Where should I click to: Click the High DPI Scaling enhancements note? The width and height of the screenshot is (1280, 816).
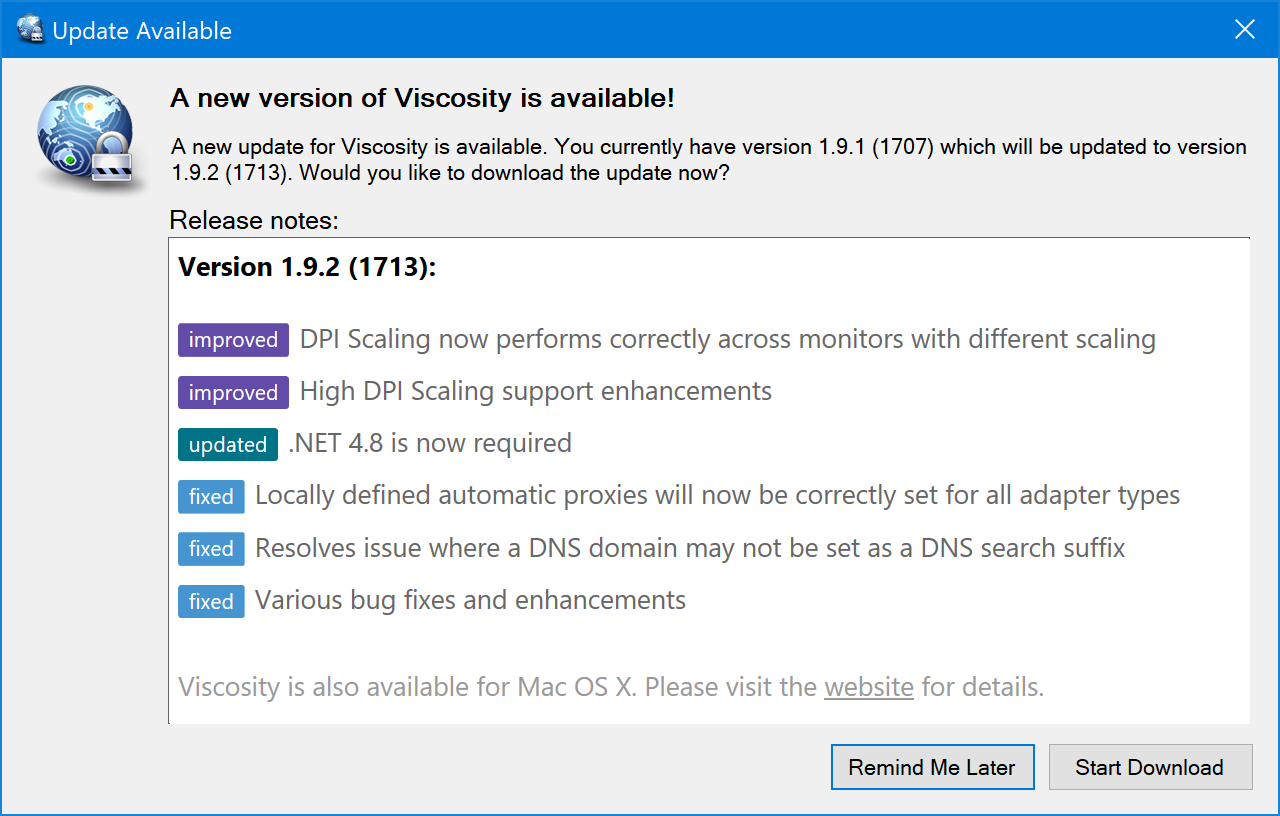536,391
